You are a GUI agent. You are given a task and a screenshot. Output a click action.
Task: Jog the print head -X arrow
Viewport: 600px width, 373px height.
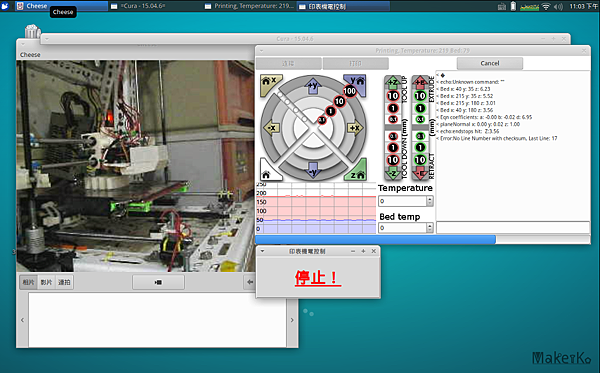tap(271, 128)
